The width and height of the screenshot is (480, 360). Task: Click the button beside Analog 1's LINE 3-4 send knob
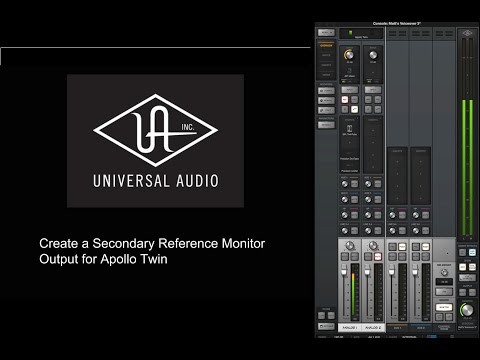[354, 230]
